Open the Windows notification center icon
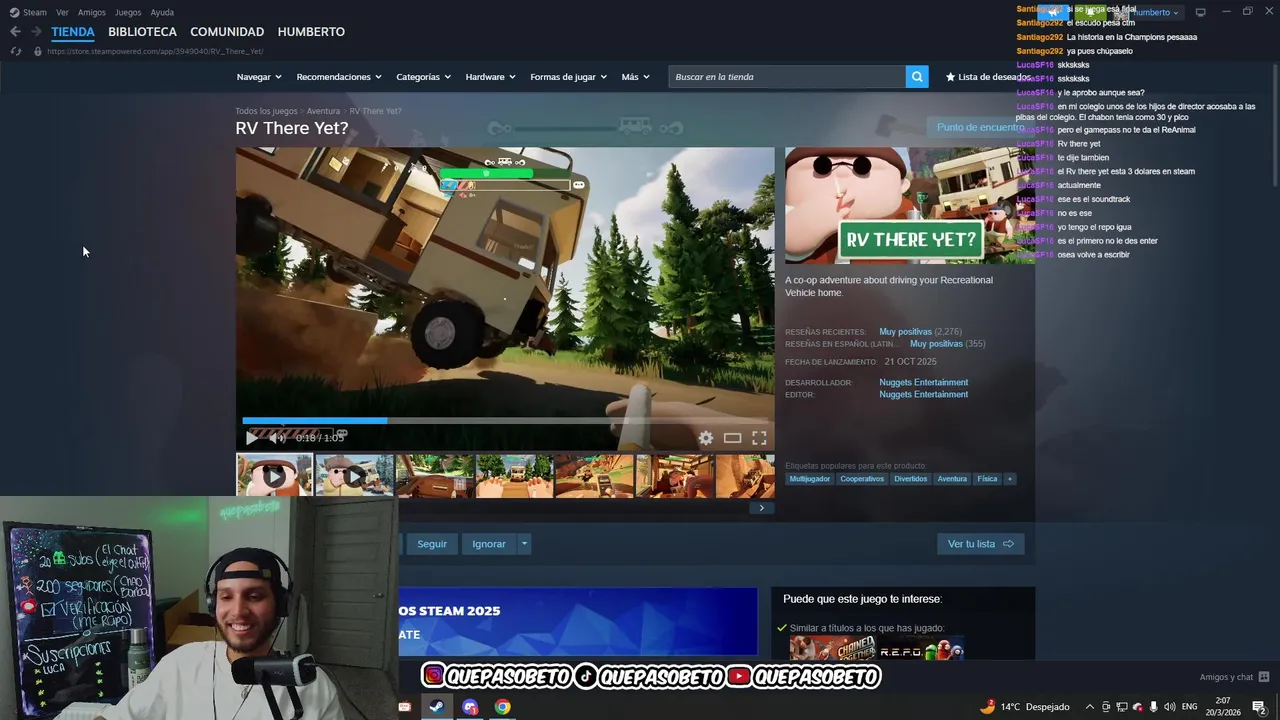The height and width of the screenshot is (720, 1280). pyautogui.click(x=1259, y=707)
